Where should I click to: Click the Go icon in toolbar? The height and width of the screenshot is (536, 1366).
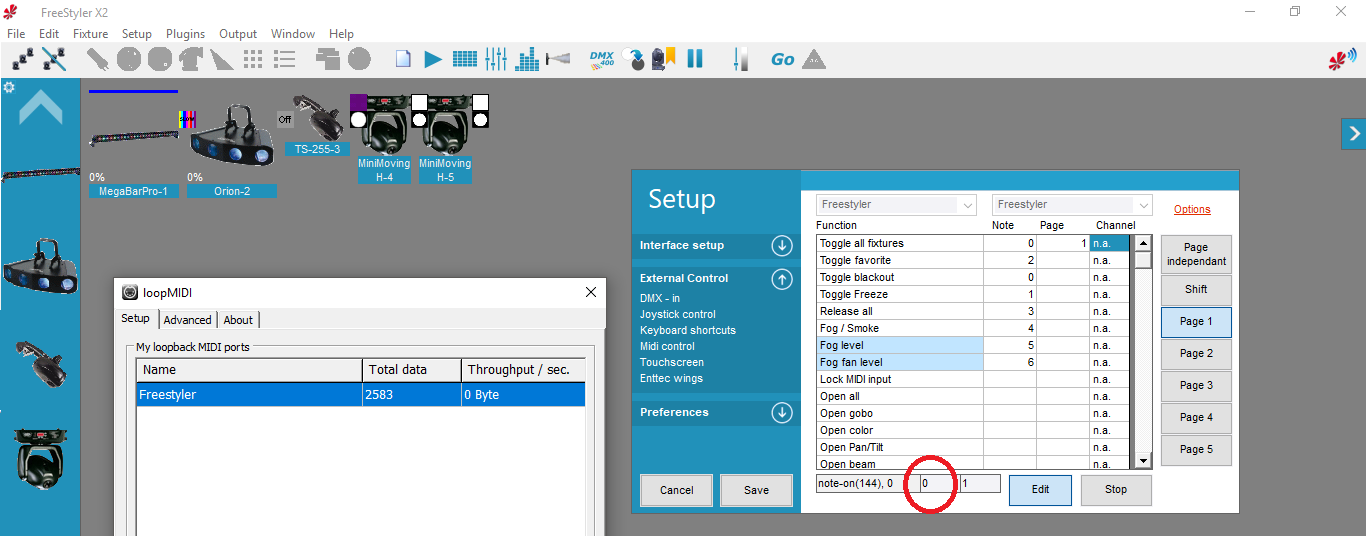(782, 59)
